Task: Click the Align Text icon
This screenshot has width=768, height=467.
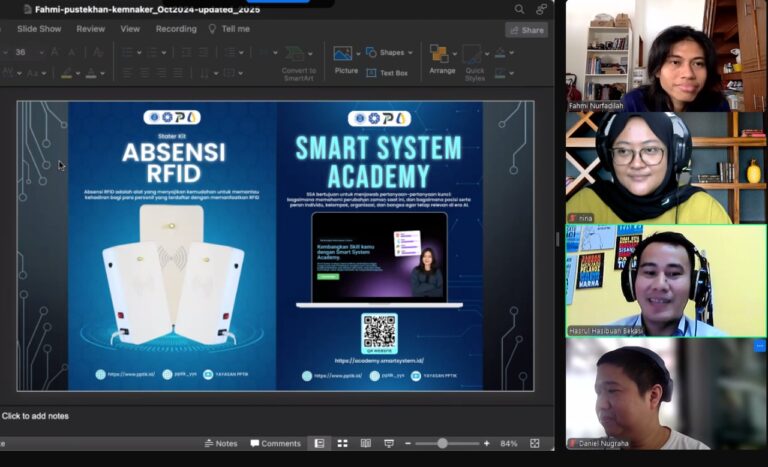Action: point(229,73)
